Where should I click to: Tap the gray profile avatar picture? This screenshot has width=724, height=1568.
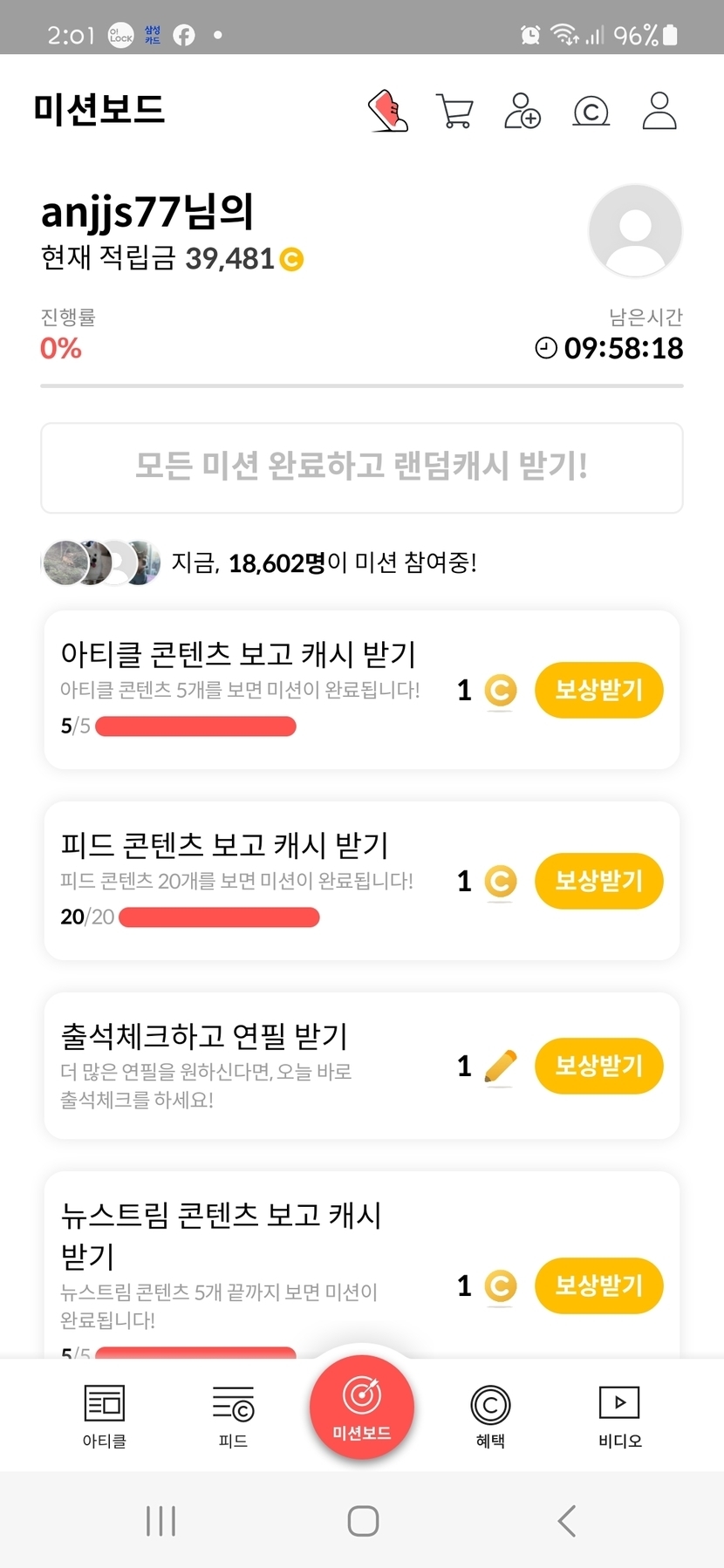point(635,231)
